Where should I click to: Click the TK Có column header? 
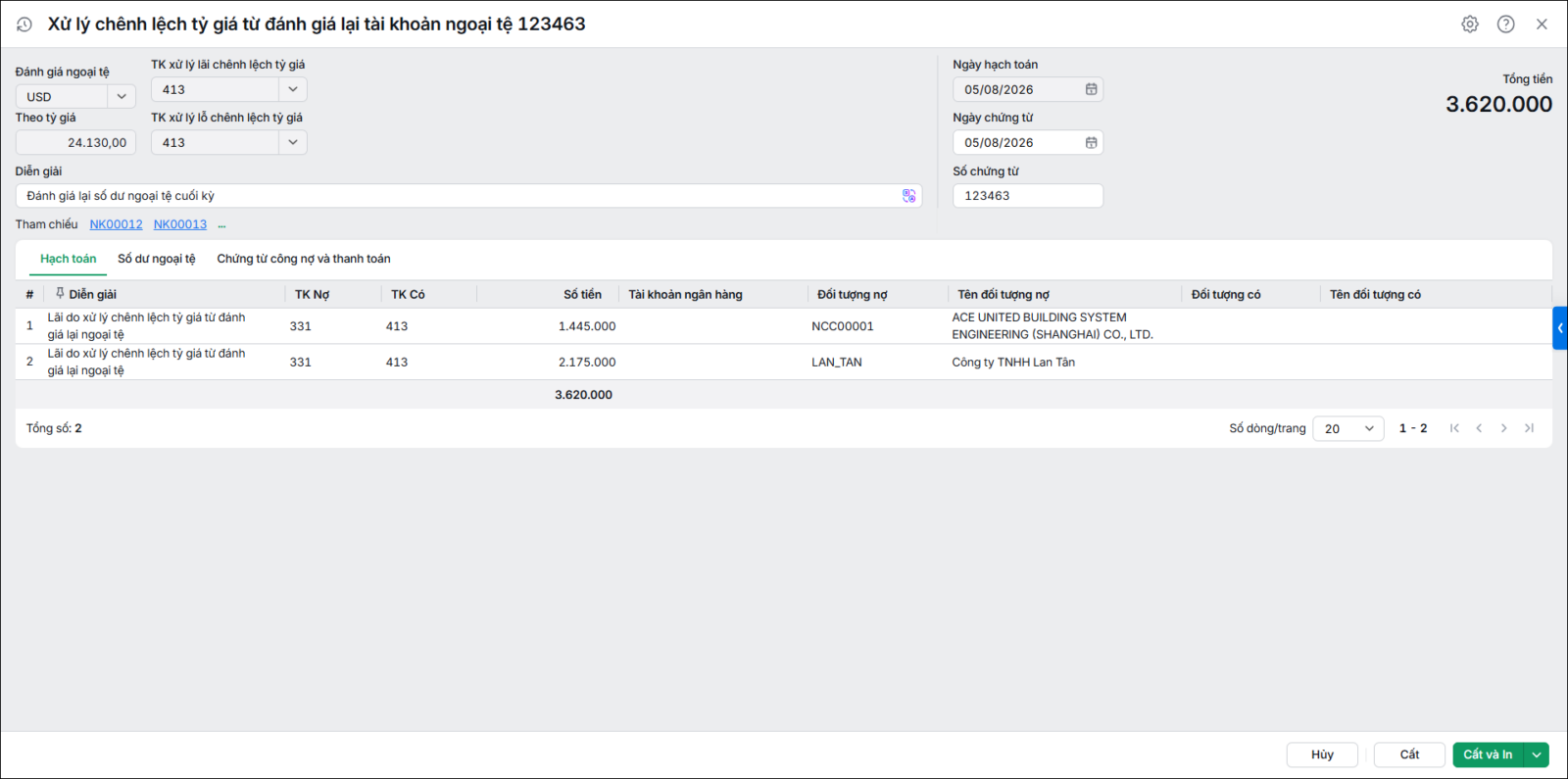(408, 294)
